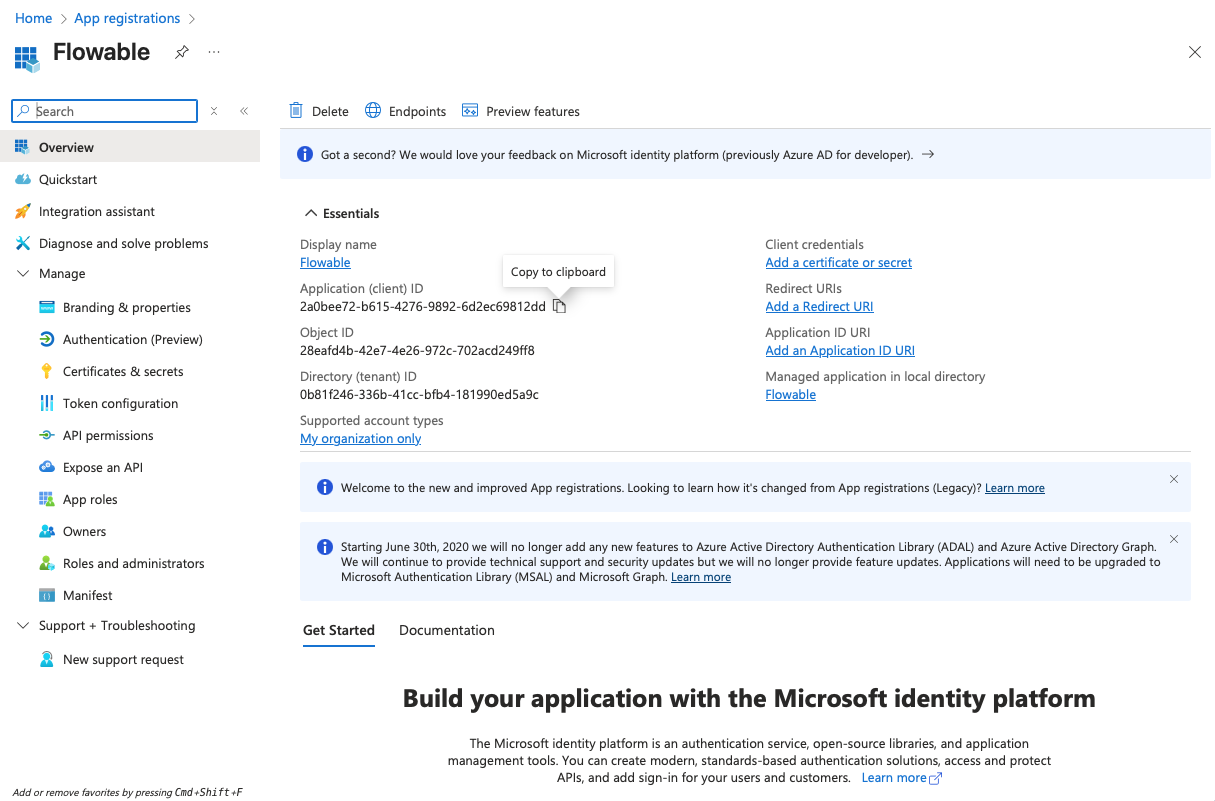Open Preview features
Image resolution: width=1215 pixels, height=801 pixels.
521,111
